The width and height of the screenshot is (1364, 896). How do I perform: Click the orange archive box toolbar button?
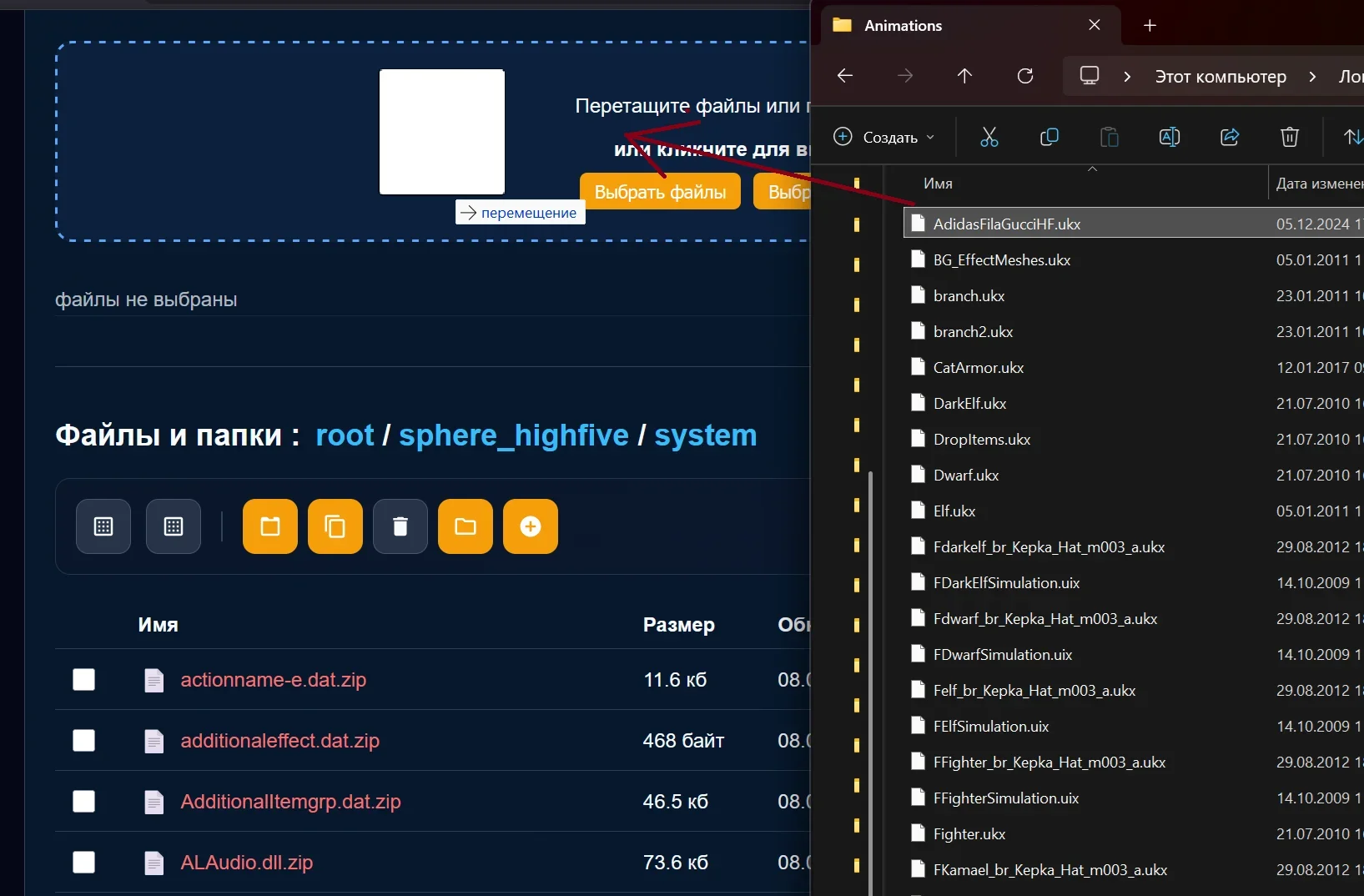pos(270,526)
